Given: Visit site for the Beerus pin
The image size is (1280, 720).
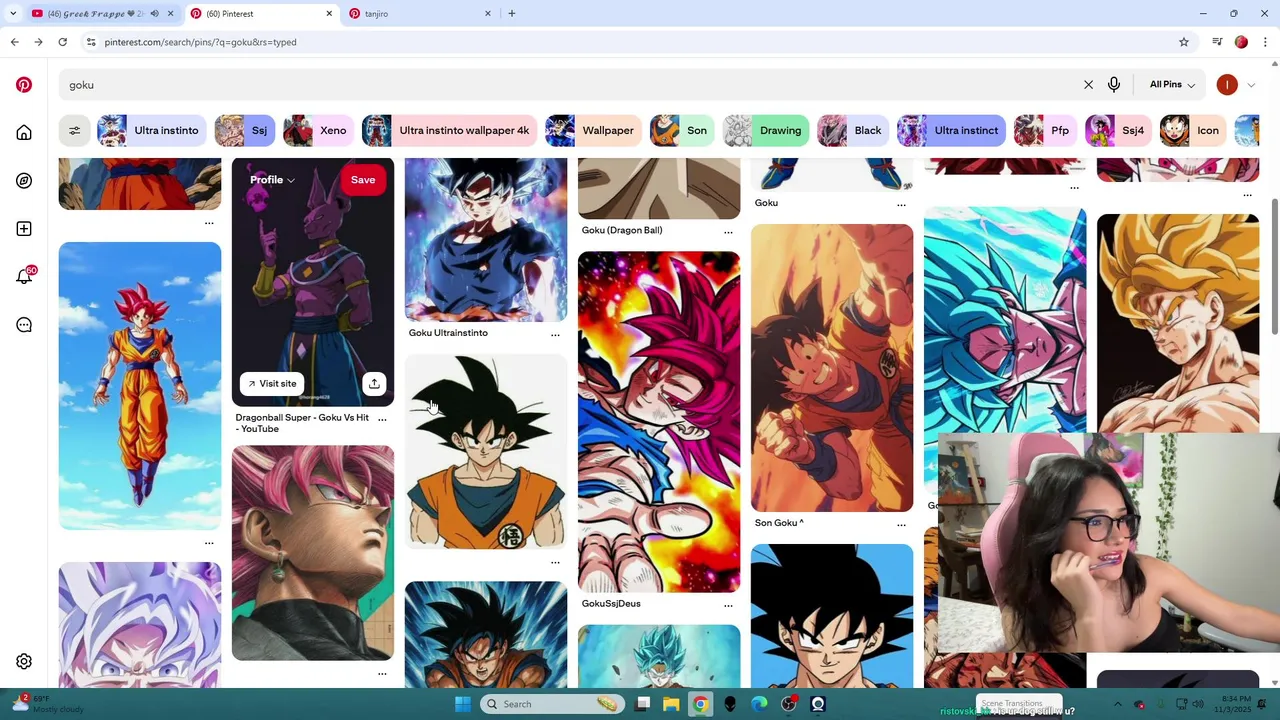Looking at the screenshot, I should 272,383.
